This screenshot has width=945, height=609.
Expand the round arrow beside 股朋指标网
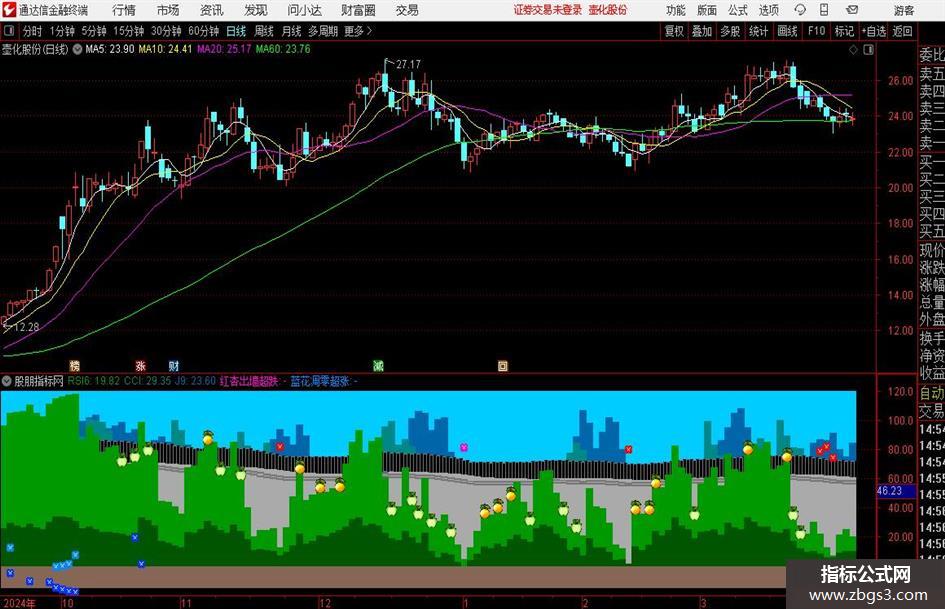click(7, 381)
